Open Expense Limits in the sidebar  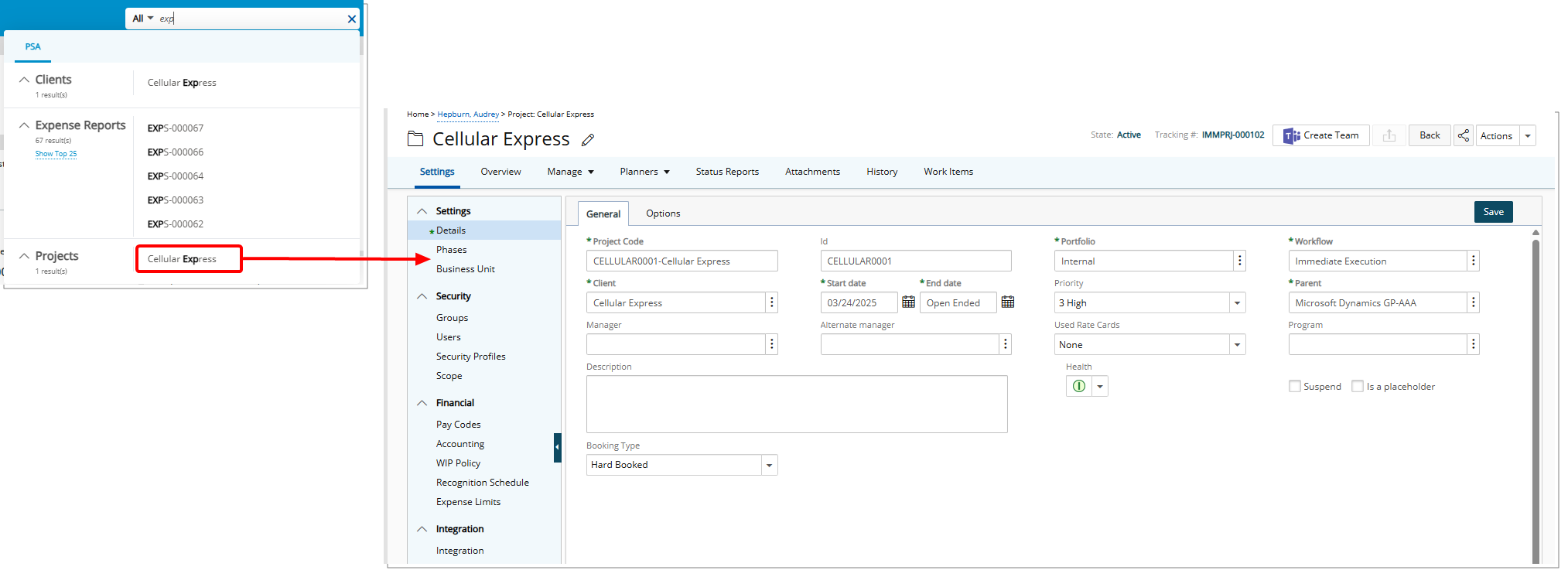pyautogui.click(x=468, y=502)
